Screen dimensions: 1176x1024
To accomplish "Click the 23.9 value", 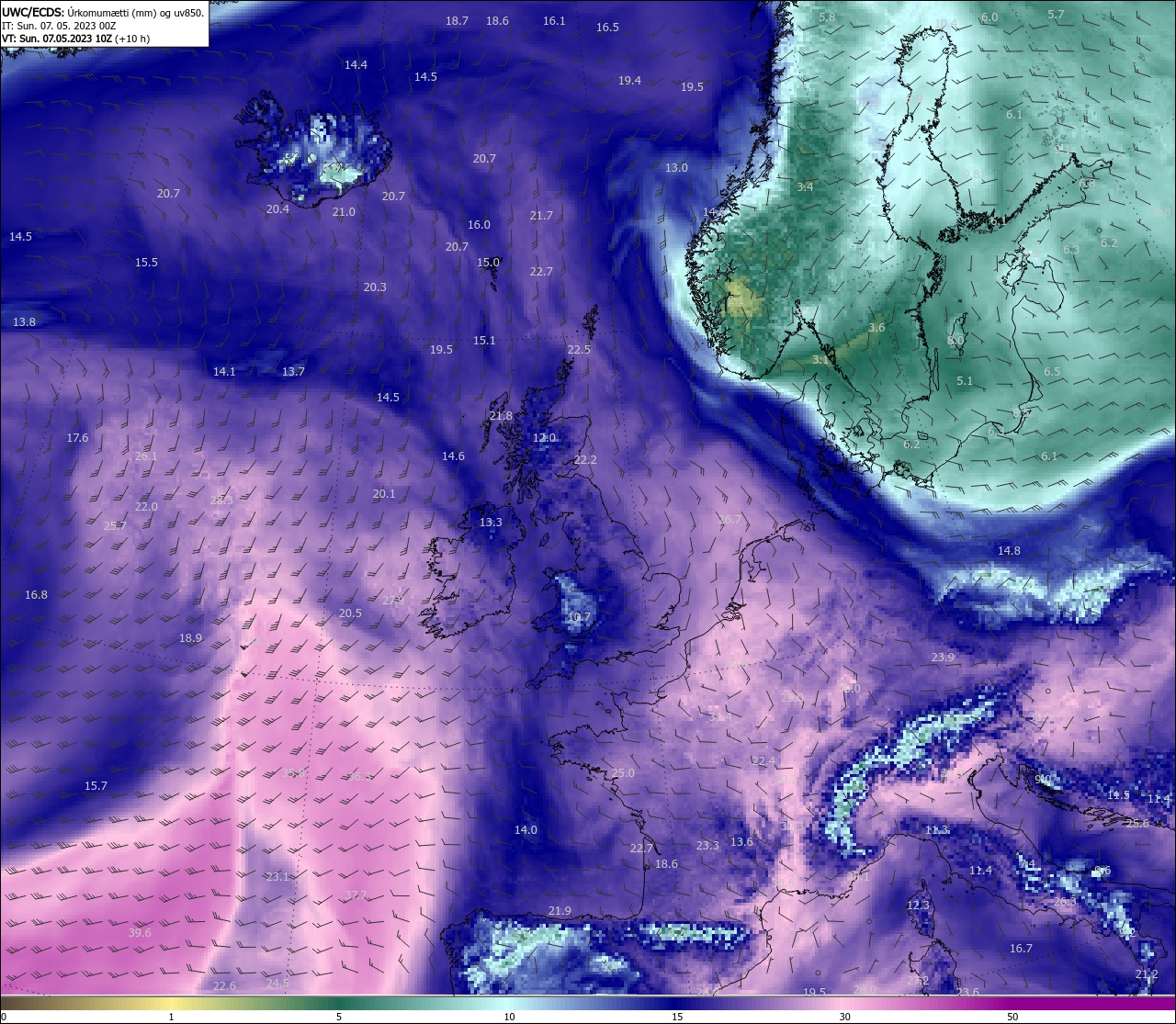I will pos(943,658).
